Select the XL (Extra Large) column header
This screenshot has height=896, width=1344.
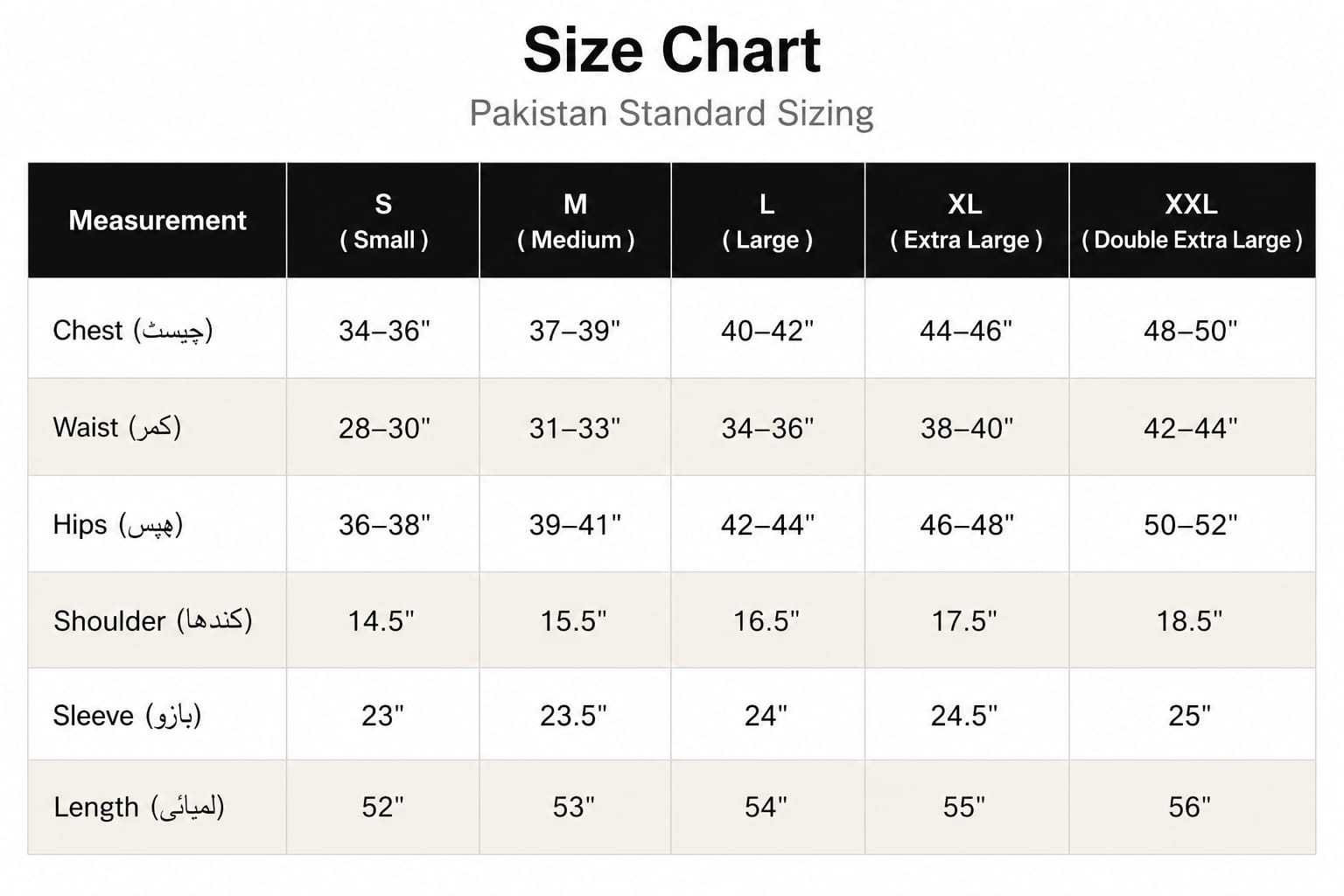966,220
